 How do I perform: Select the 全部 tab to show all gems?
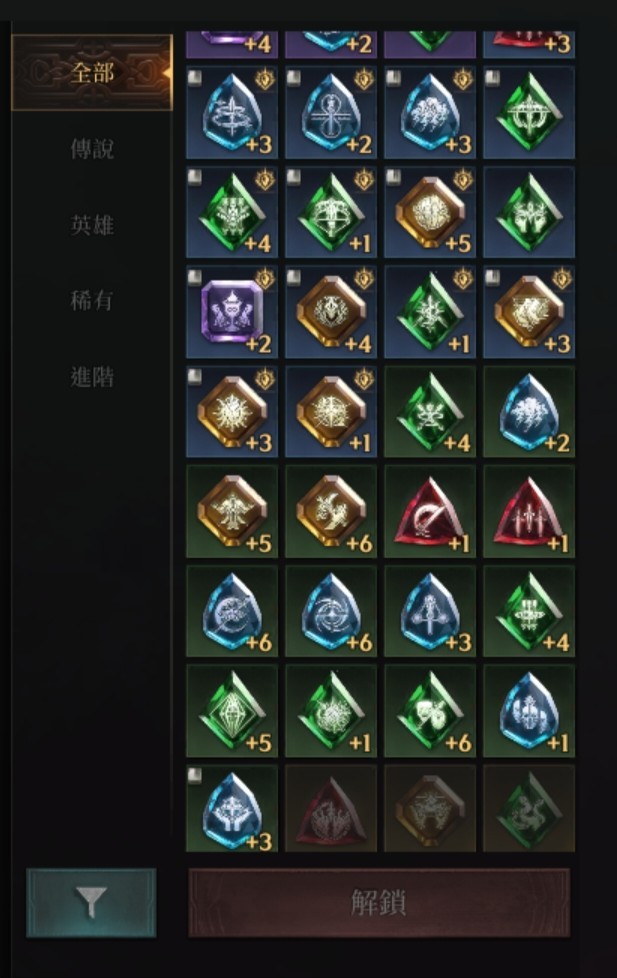92,73
